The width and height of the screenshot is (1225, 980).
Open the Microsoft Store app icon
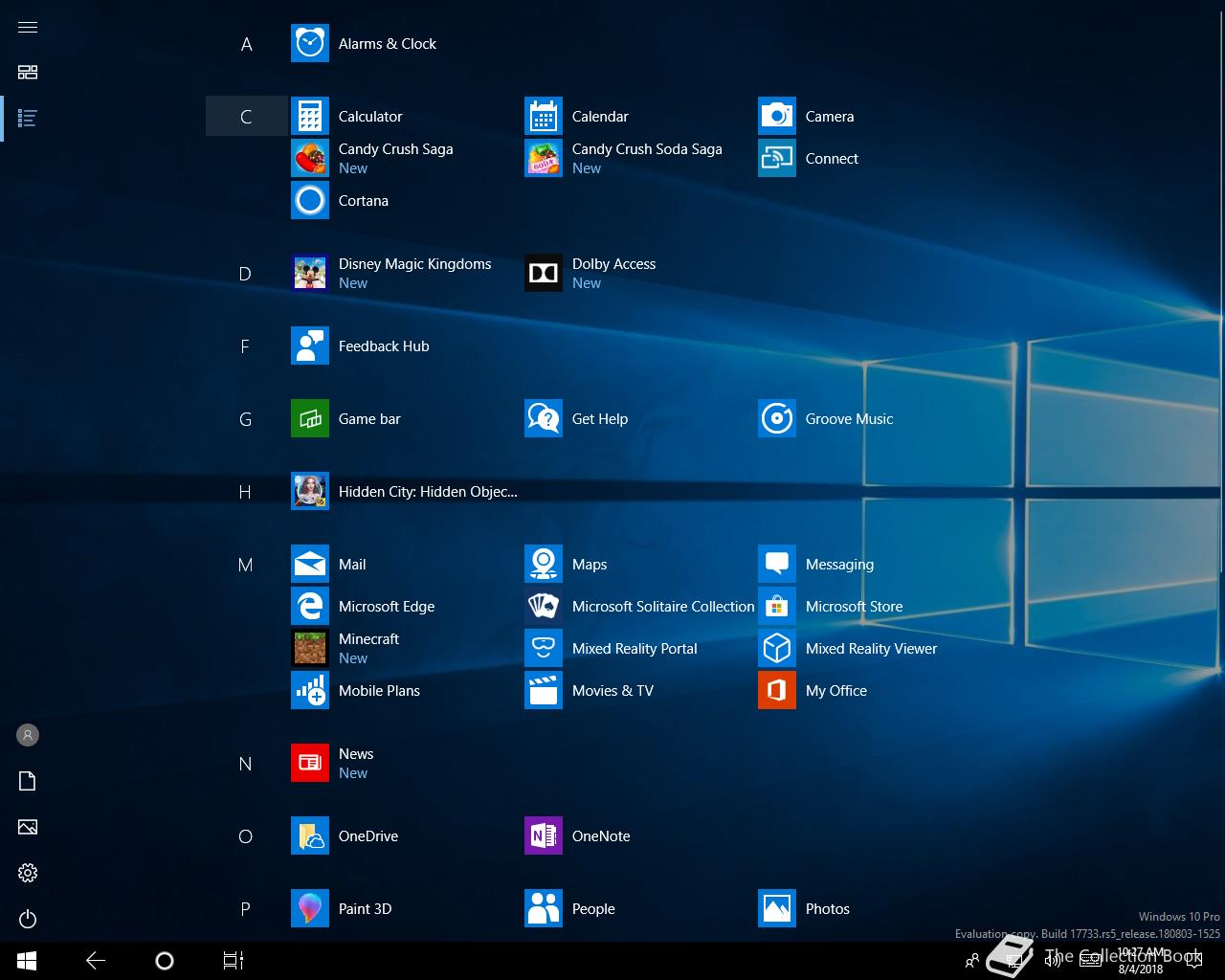coord(777,607)
